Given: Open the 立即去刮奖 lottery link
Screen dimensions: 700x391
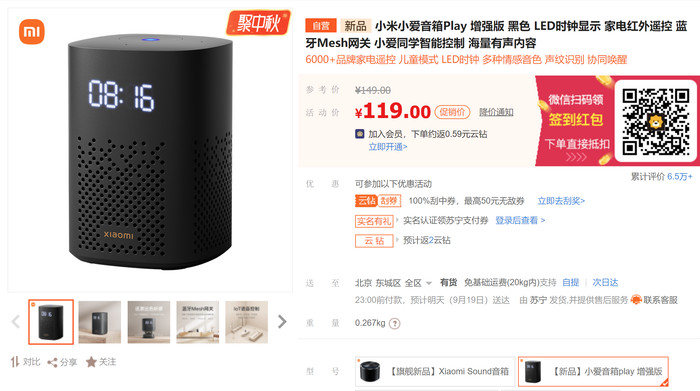Looking at the screenshot, I should click(561, 201).
